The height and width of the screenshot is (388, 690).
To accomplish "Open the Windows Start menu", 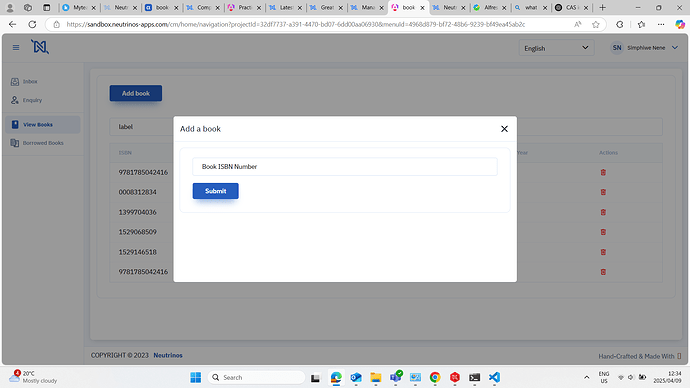I will (x=195, y=377).
